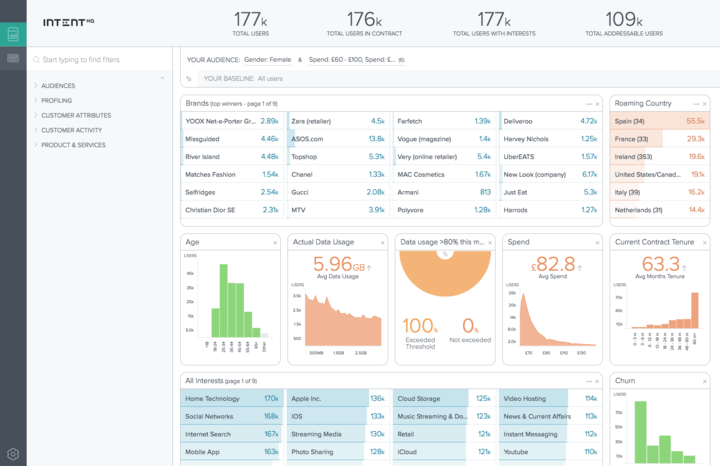Viewport: 720px width, 466px height.
Task: Close the All Interests panel
Action: pos(597,382)
